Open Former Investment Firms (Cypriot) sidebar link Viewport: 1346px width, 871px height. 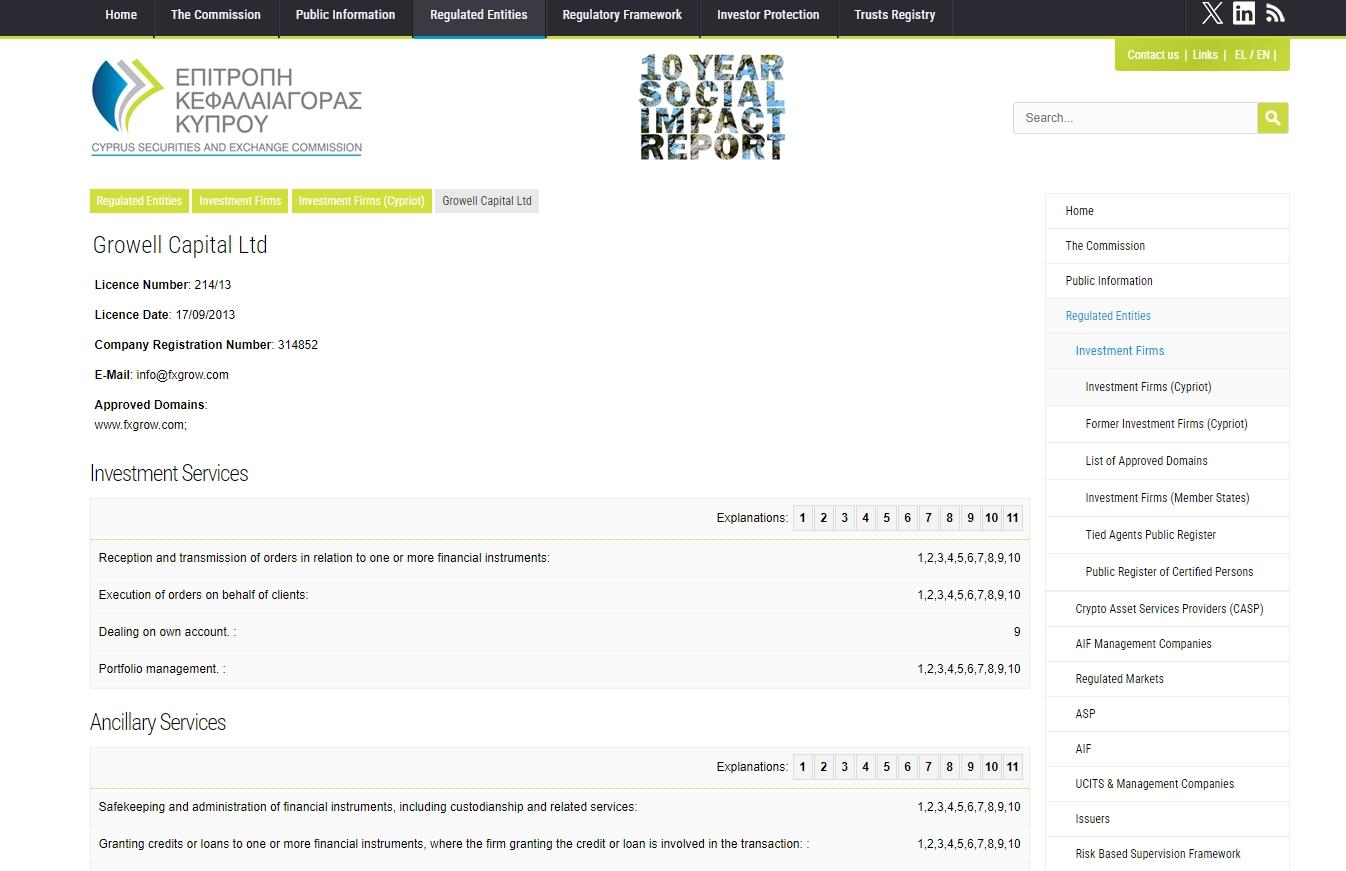click(1167, 424)
